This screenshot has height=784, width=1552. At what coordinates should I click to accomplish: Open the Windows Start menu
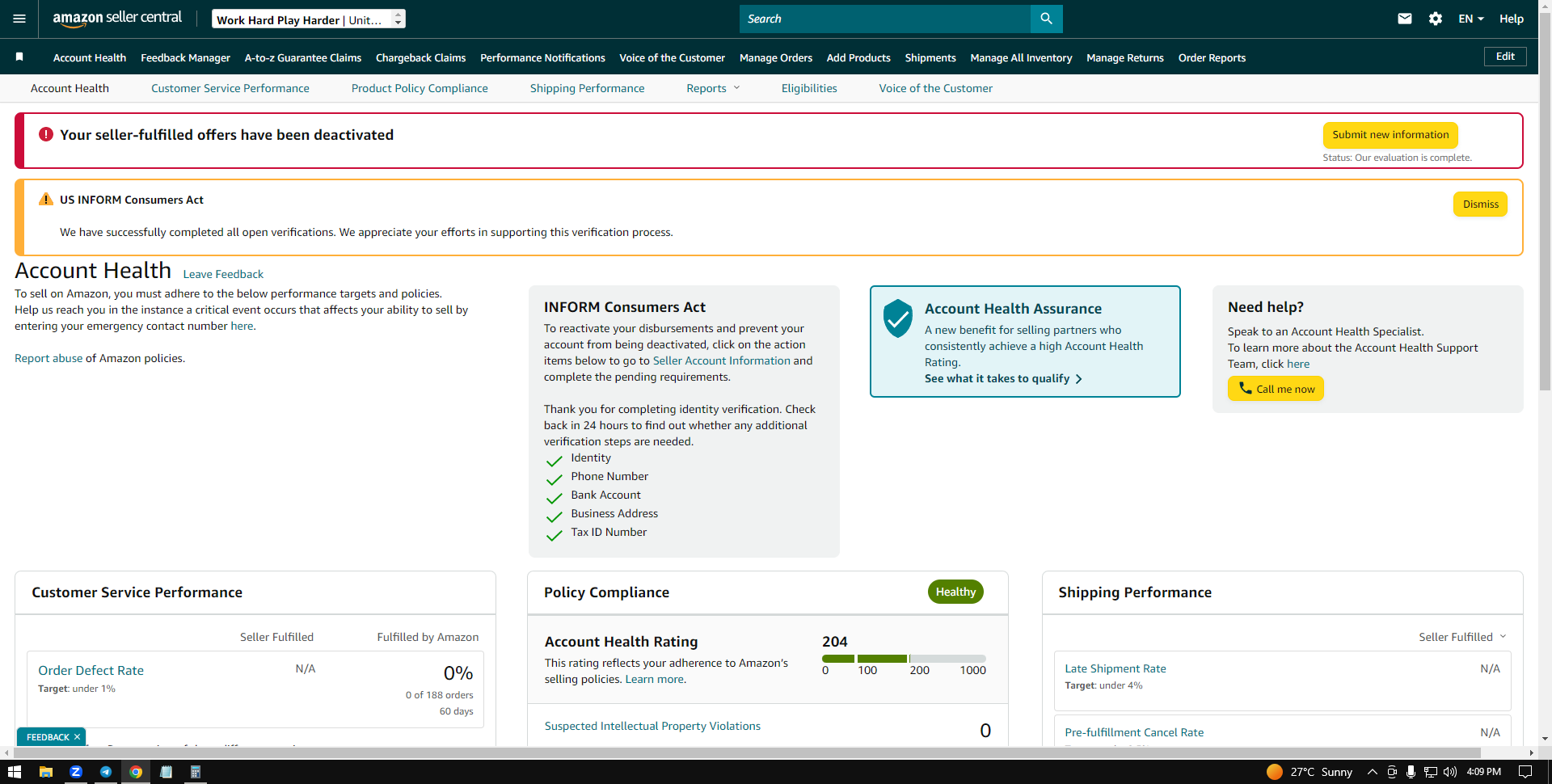[x=14, y=772]
